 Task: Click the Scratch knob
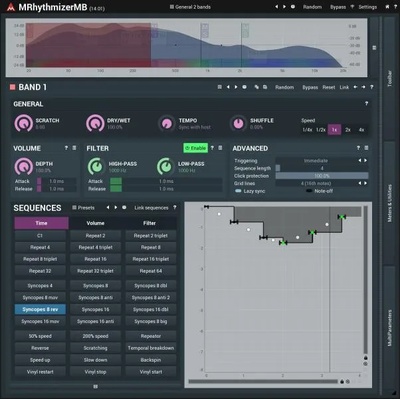pos(23,123)
